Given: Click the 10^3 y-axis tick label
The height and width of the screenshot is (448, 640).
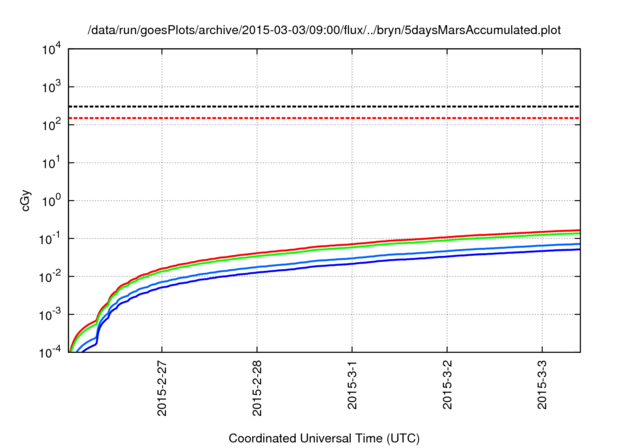Looking at the screenshot, I should point(52,86).
